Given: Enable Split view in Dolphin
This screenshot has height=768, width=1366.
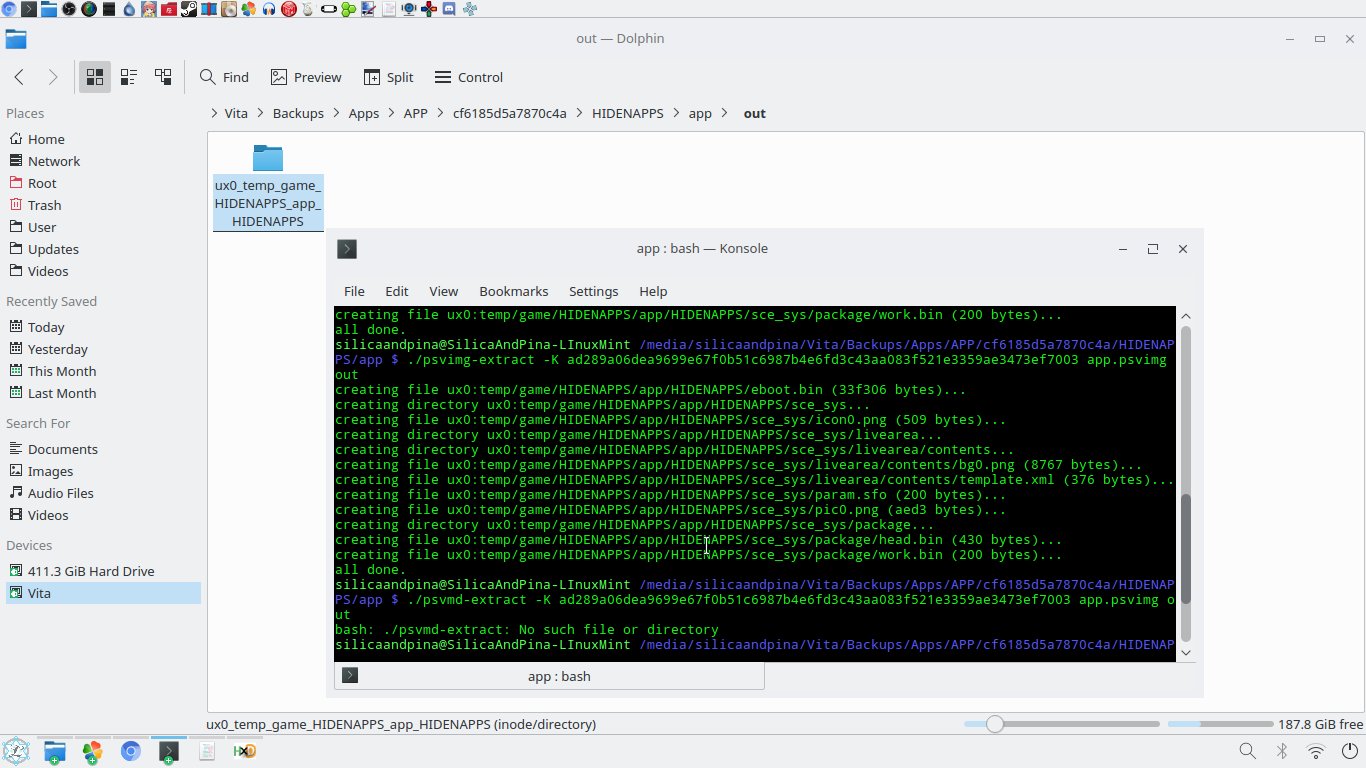Looking at the screenshot, I should coord(388,77).
